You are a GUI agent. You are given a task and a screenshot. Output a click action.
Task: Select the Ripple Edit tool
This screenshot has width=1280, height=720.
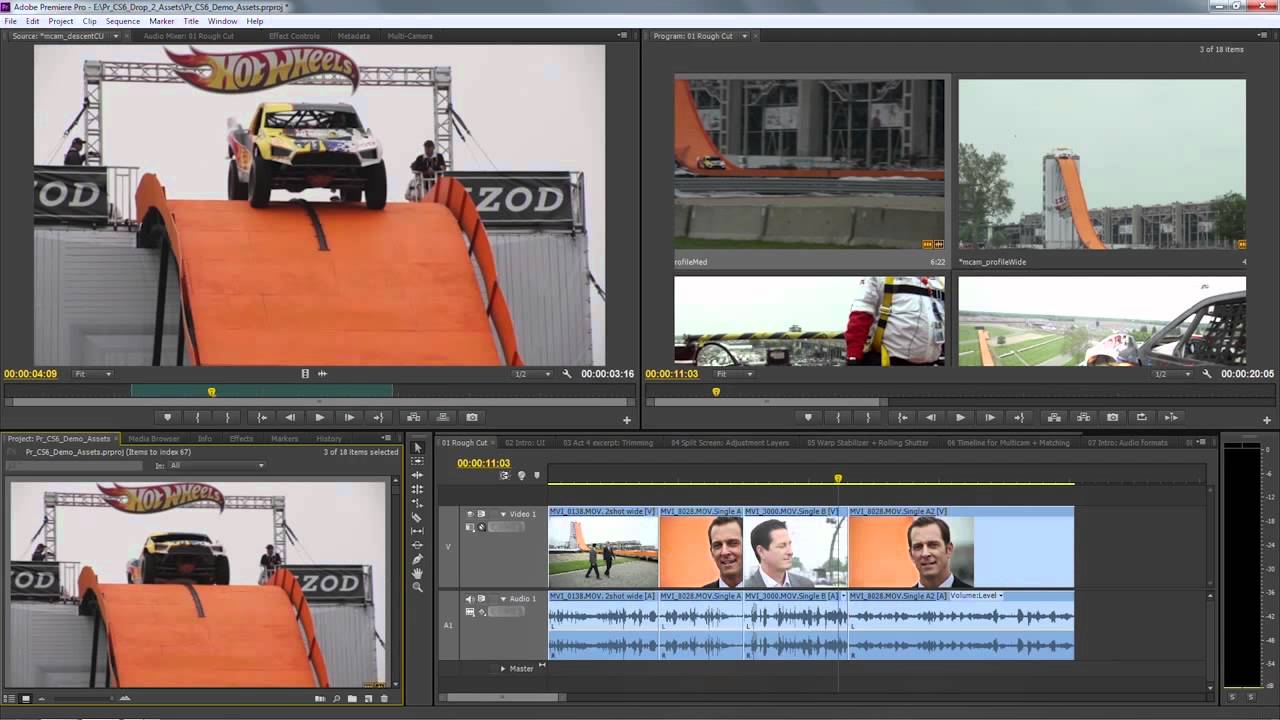pos(418,475)
